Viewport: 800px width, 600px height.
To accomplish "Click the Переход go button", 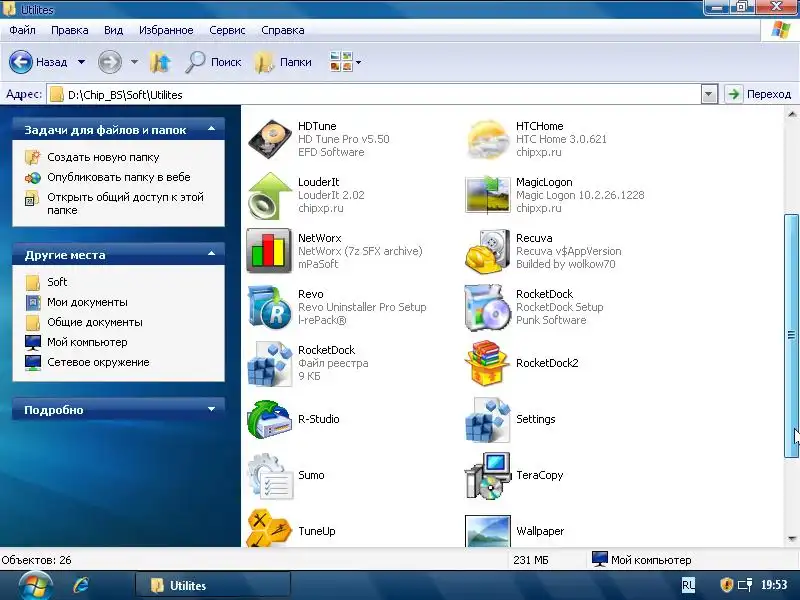I will tap(758, 94).
